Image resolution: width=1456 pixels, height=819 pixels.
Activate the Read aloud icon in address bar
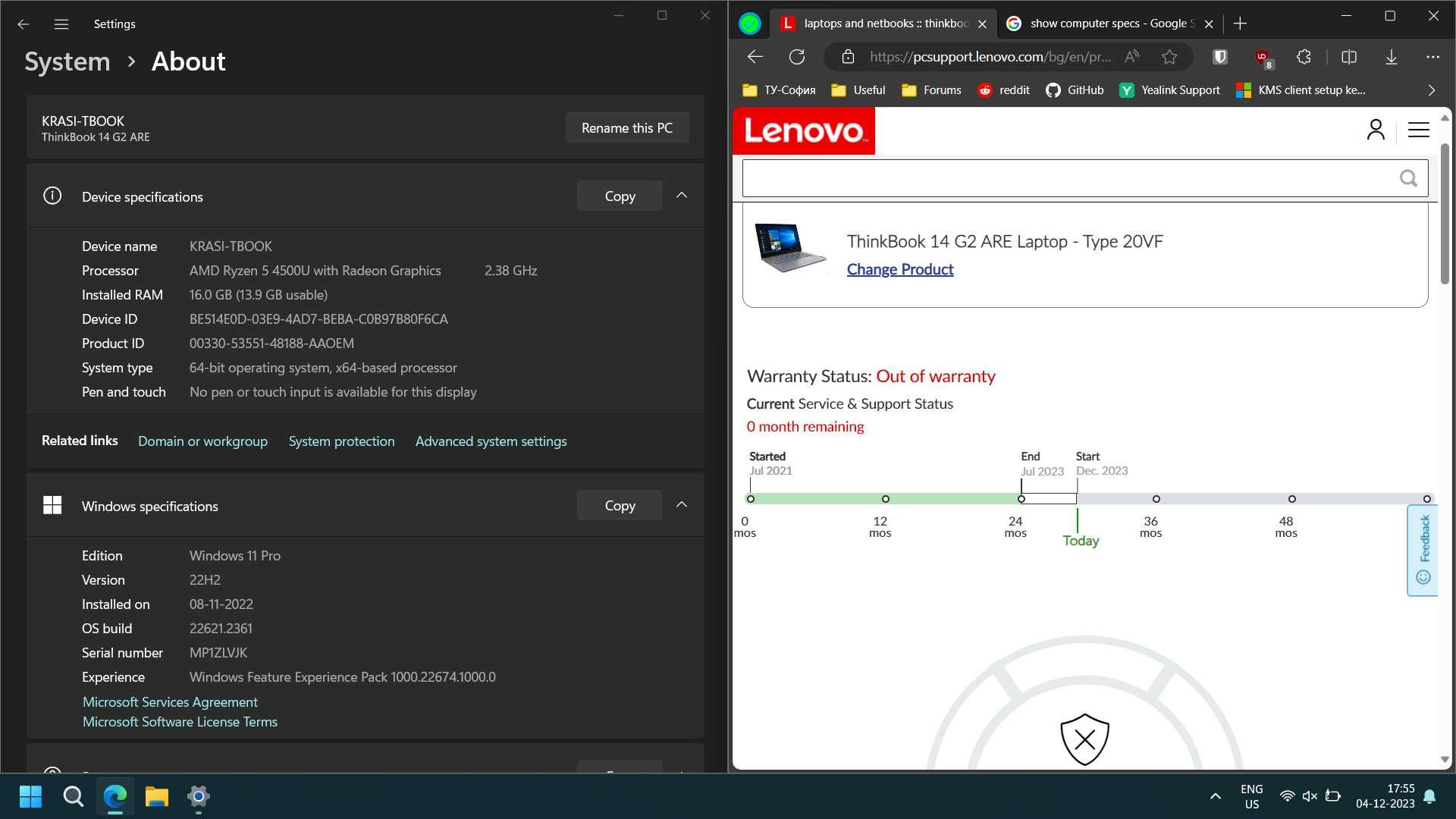point(1132,57)
